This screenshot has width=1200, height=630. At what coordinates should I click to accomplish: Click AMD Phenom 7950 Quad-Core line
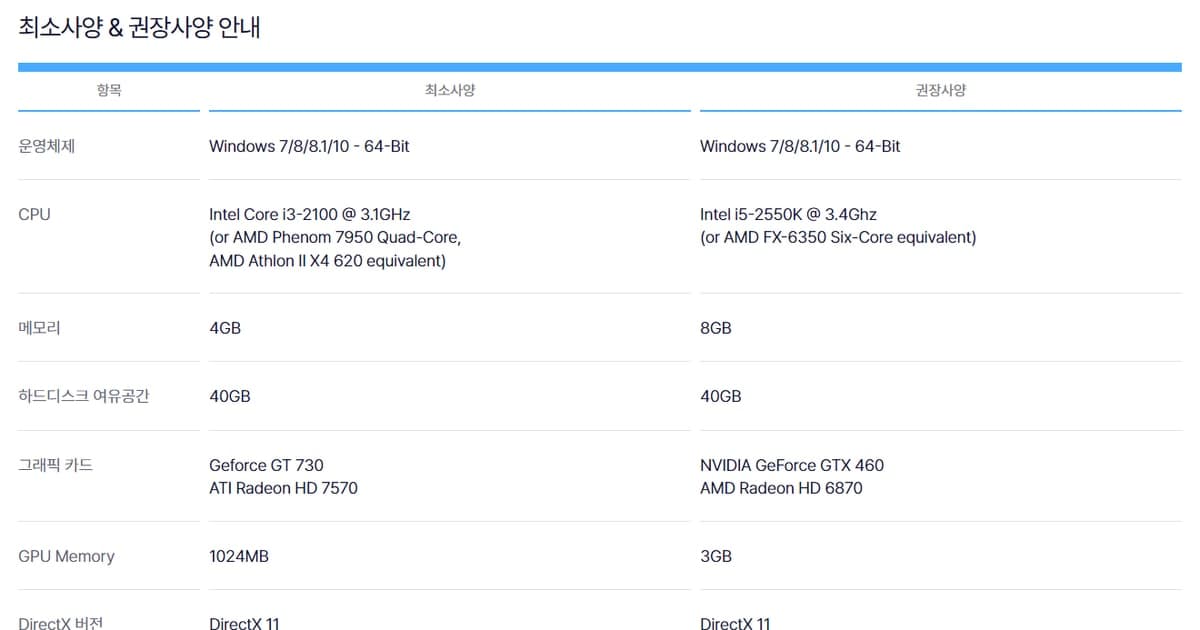(x=335, y=238)
